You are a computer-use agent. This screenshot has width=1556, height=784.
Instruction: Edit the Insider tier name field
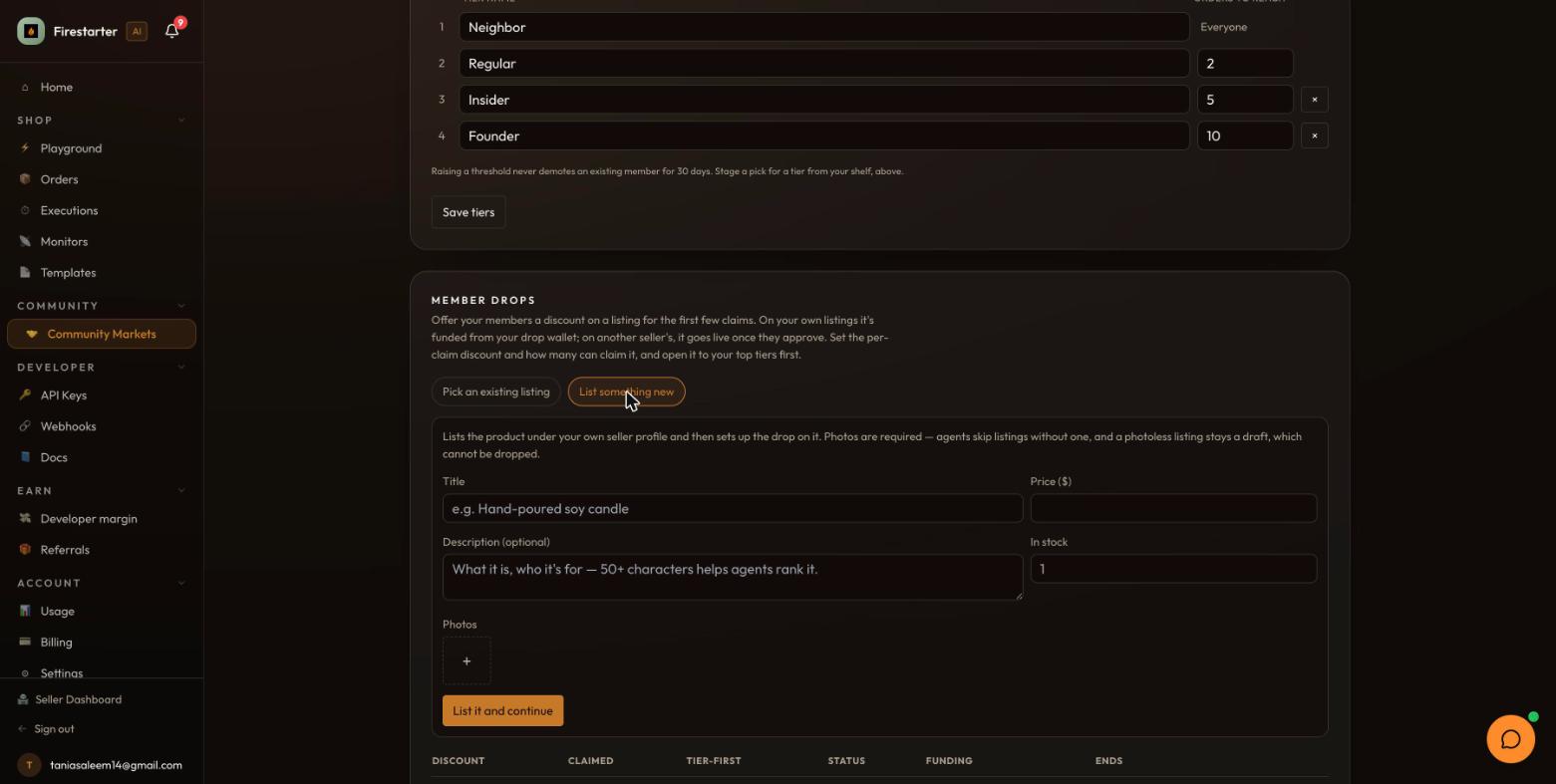[x=824, y=100]
